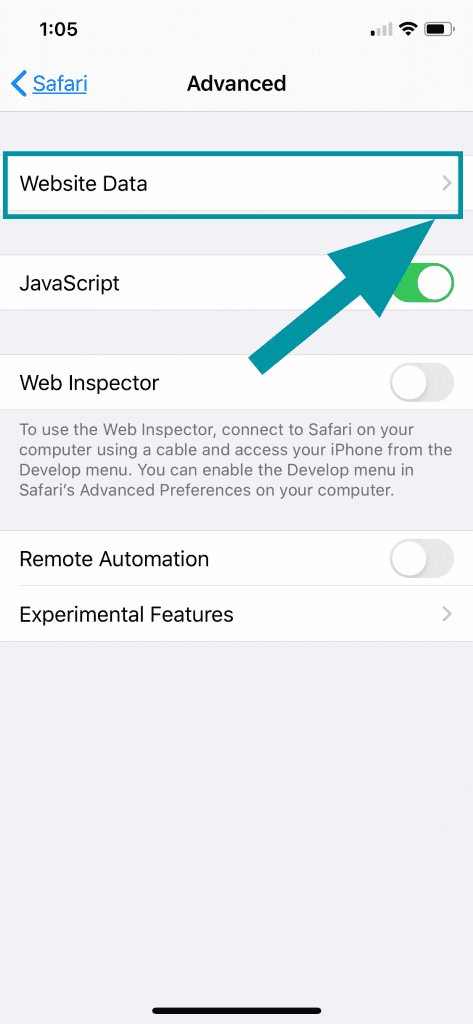Tap the home indicator bar
The width and height of the screenshot is (473, 1024).
pyautogui.click(x=236, y=1010)
